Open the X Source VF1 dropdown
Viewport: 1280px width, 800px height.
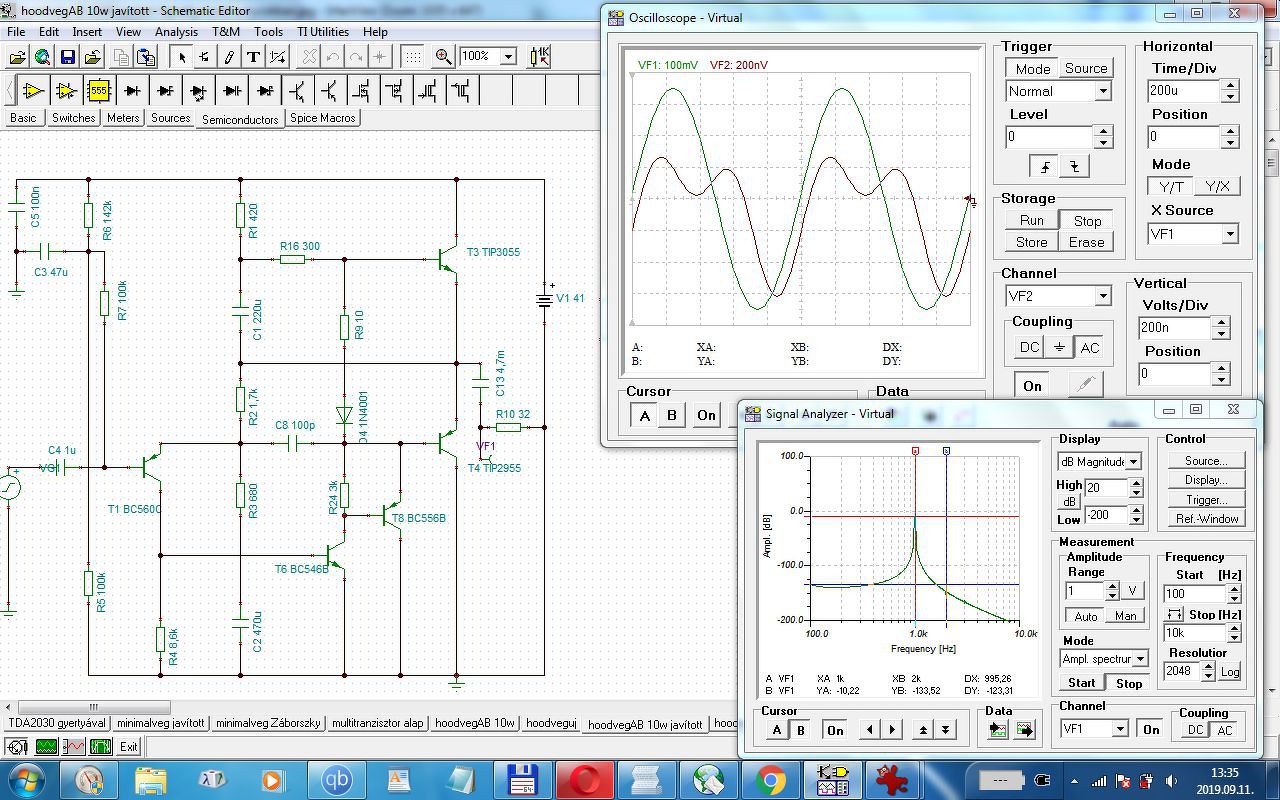(1230, 234)
